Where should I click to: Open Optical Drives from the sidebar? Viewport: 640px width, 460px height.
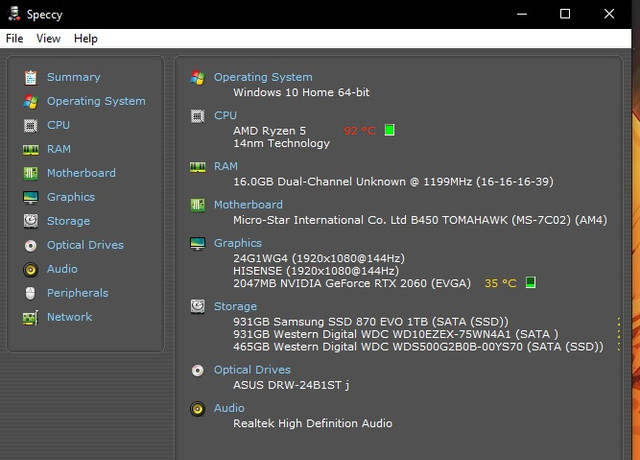(85, 245)
